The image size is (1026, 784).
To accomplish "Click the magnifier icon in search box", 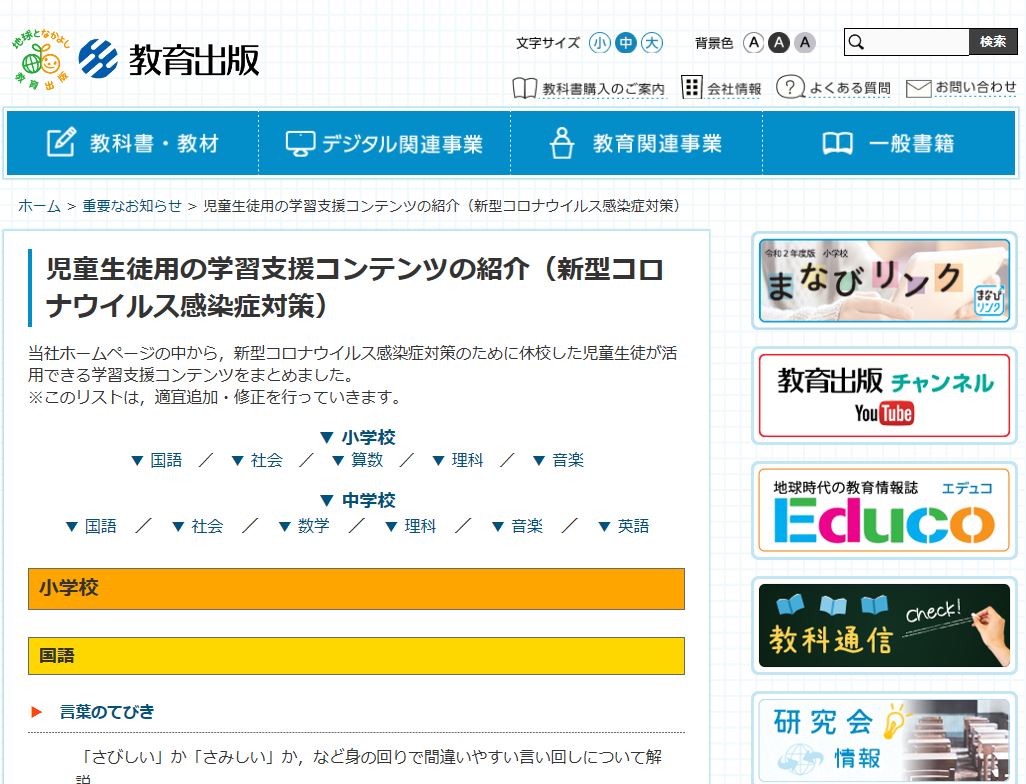I will pyautogui.click(x=856, y=42).
